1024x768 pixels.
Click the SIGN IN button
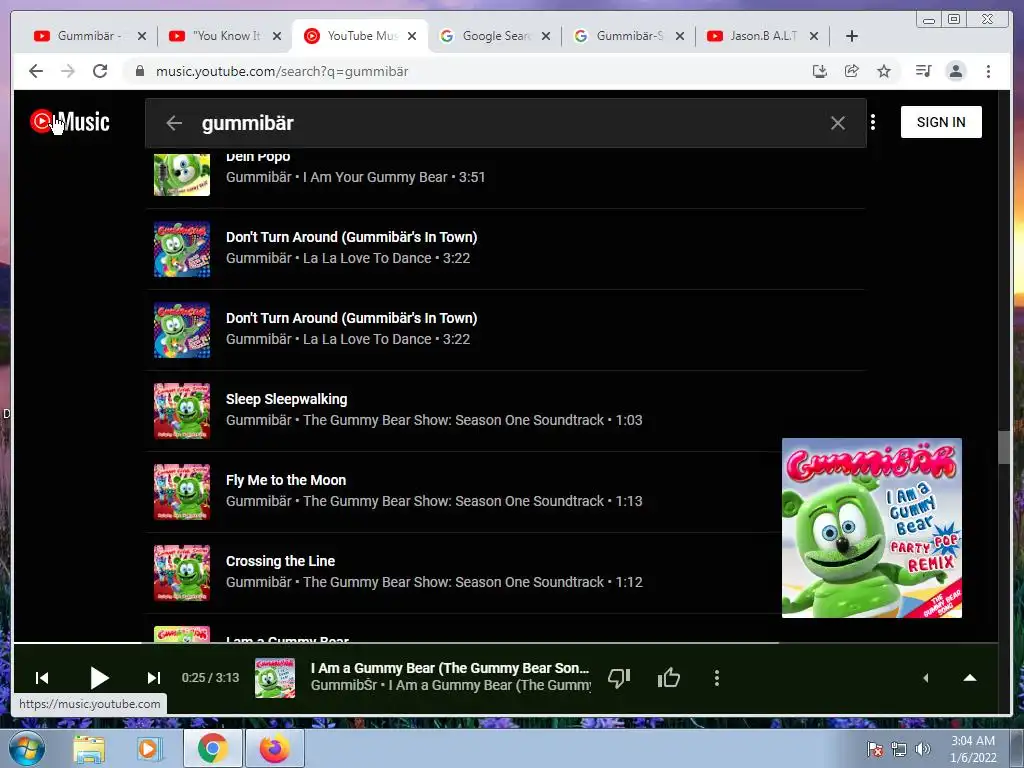pos(941,122)
